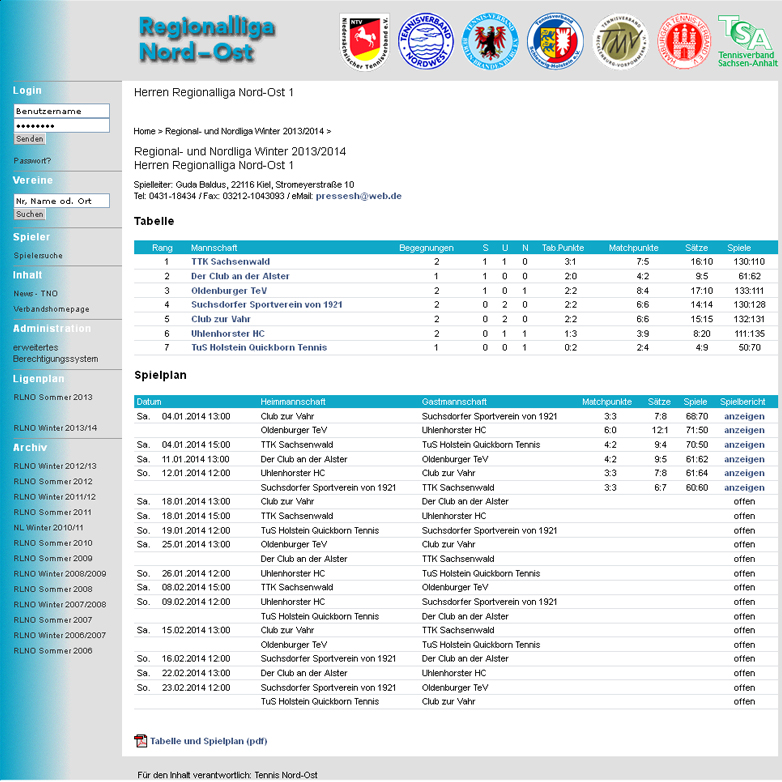Open team Der Club an der Alster in table
Image resolution: width=782 pixels, height=782 pixels.
(x=240, y=276)
